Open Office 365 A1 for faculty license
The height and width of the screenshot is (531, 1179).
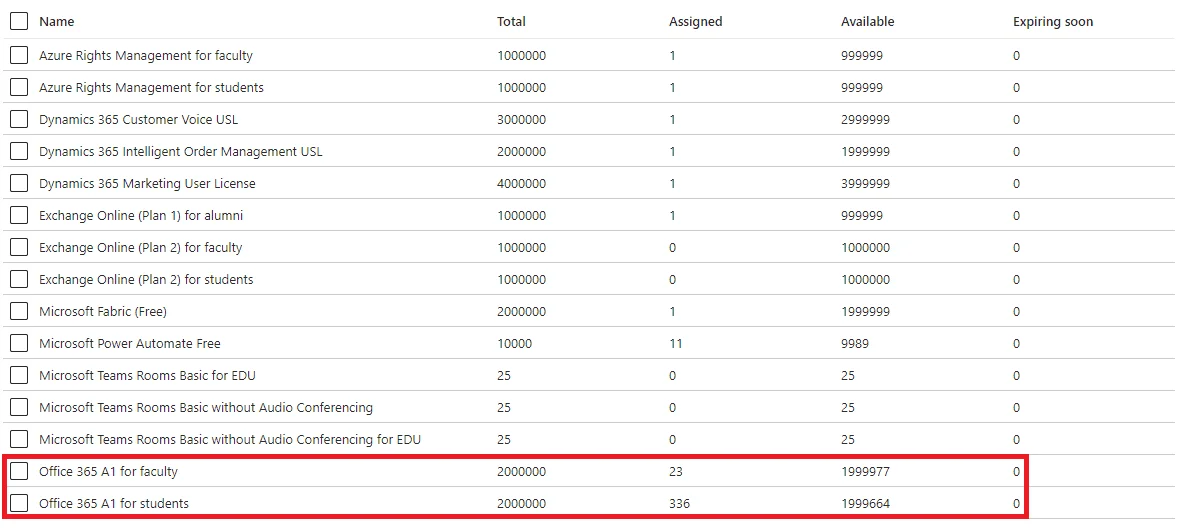coord(108,472)
